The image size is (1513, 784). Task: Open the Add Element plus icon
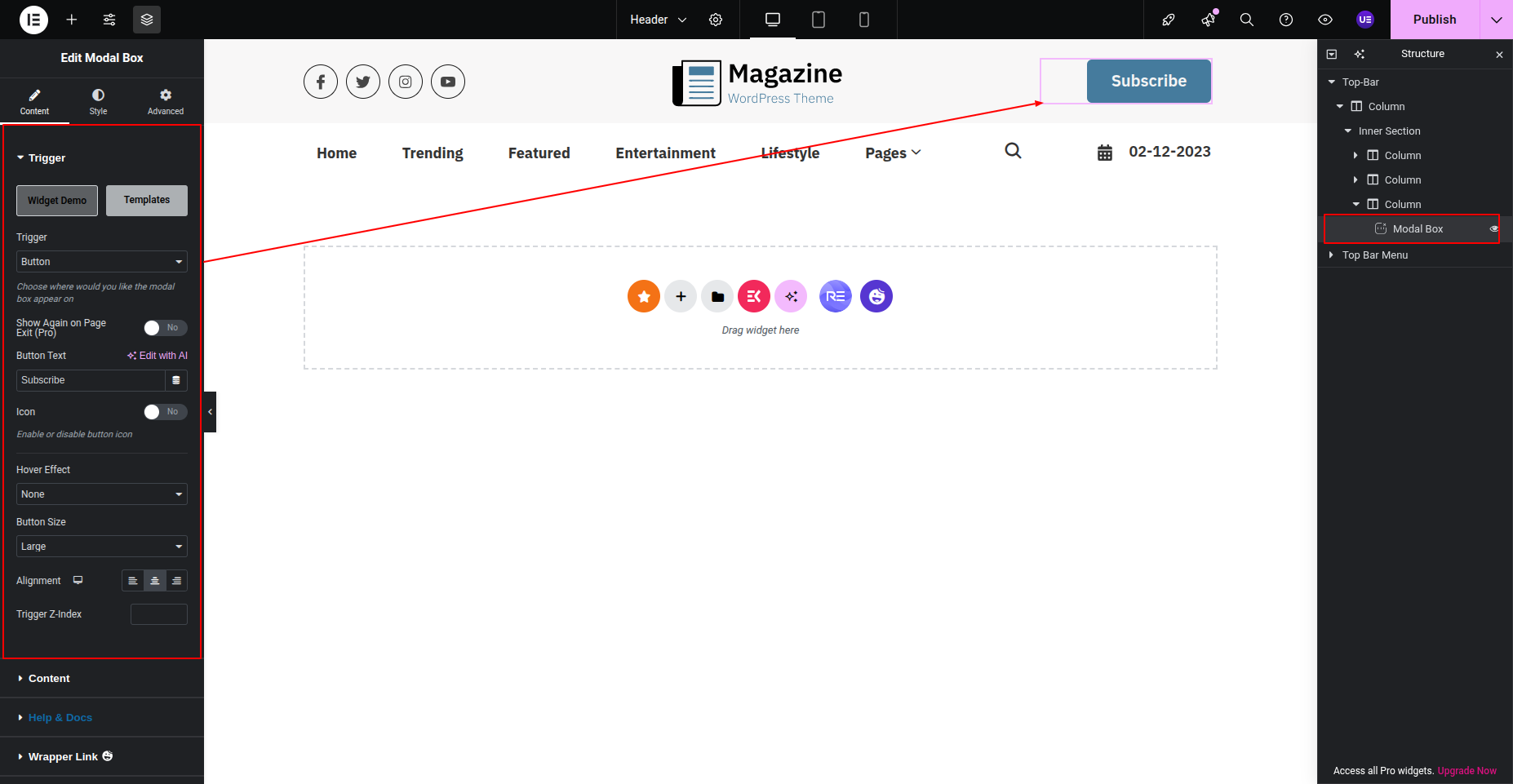pyautogui.click(x=72, y=20)
